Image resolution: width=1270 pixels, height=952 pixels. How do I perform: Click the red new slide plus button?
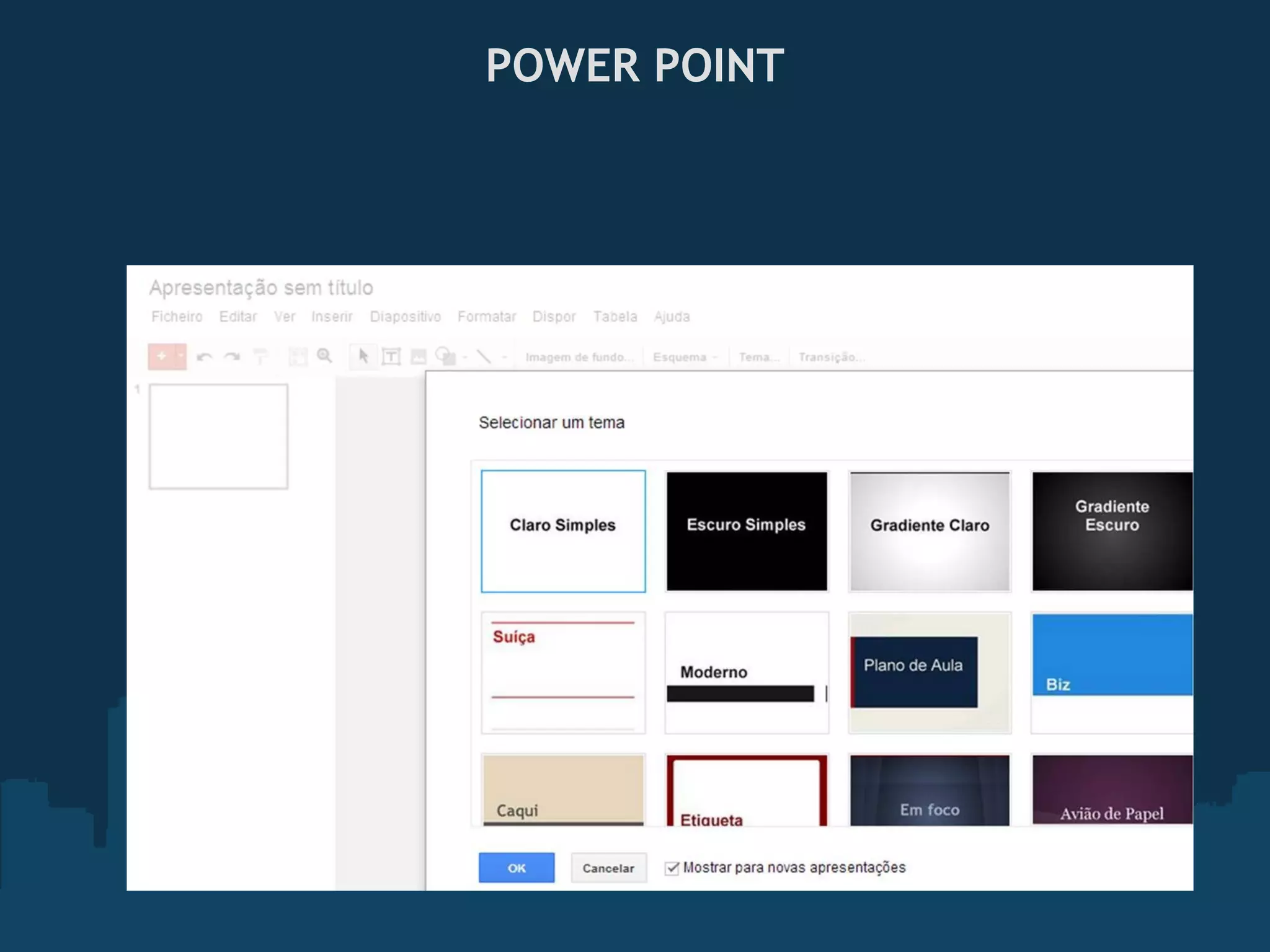point(161,356)
